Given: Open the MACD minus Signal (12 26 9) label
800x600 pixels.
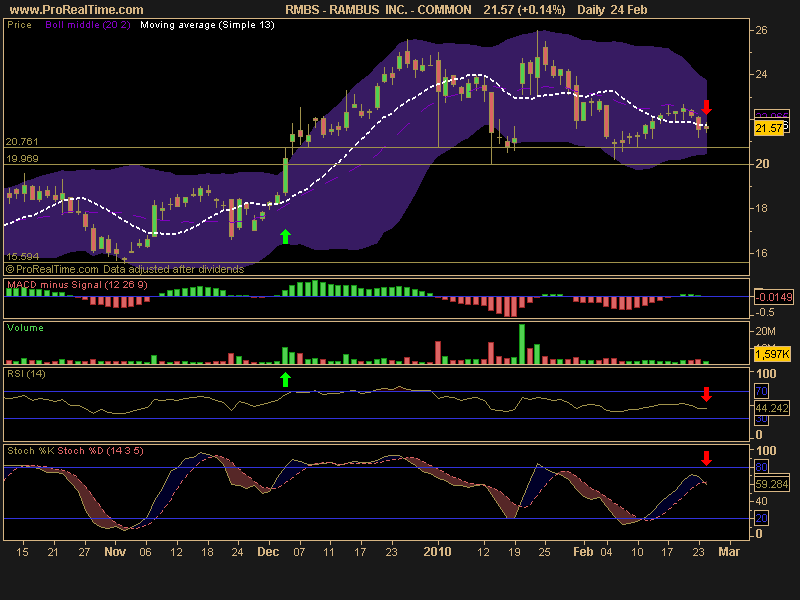Looking at the screenshot, I should [77, 285].
